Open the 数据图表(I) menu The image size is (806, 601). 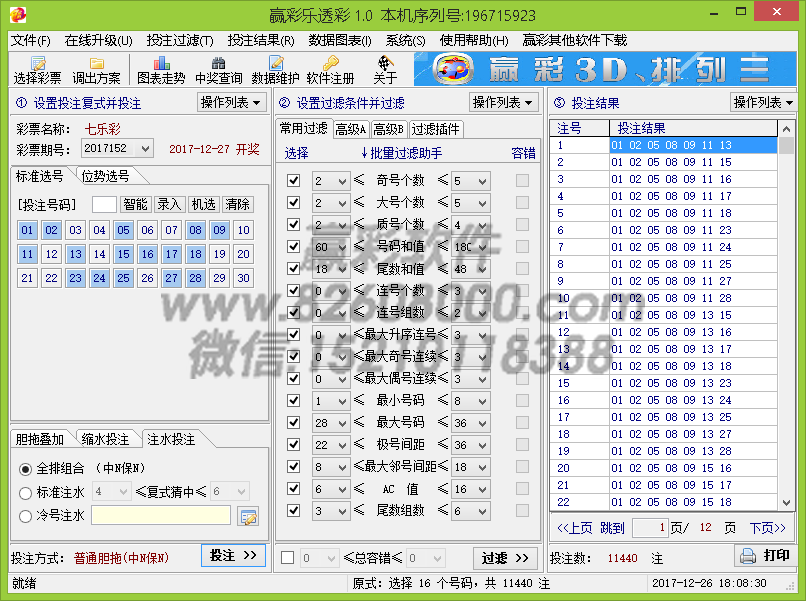(340, 40)
